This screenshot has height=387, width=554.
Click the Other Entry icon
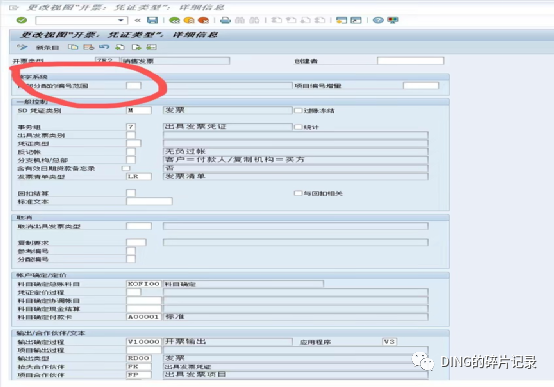(x=152, y=47)
